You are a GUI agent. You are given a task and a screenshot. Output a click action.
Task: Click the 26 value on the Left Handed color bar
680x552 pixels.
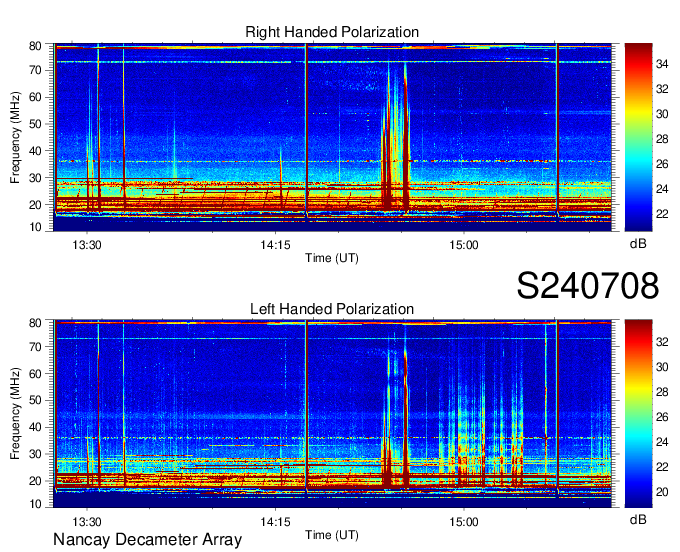pyautogui.click(x=662, y=417)
